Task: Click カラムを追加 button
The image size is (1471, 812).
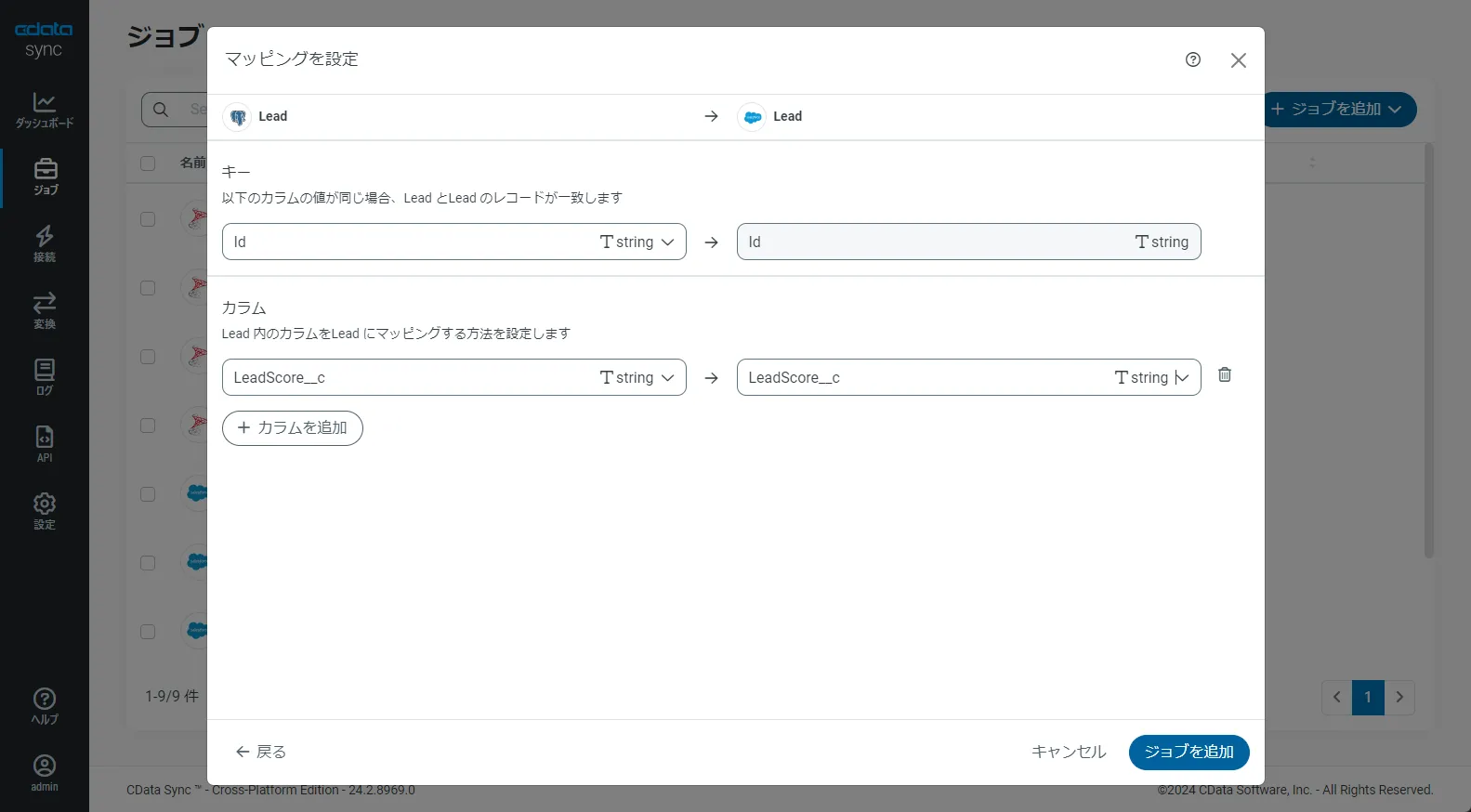Action: pos(293,428)
